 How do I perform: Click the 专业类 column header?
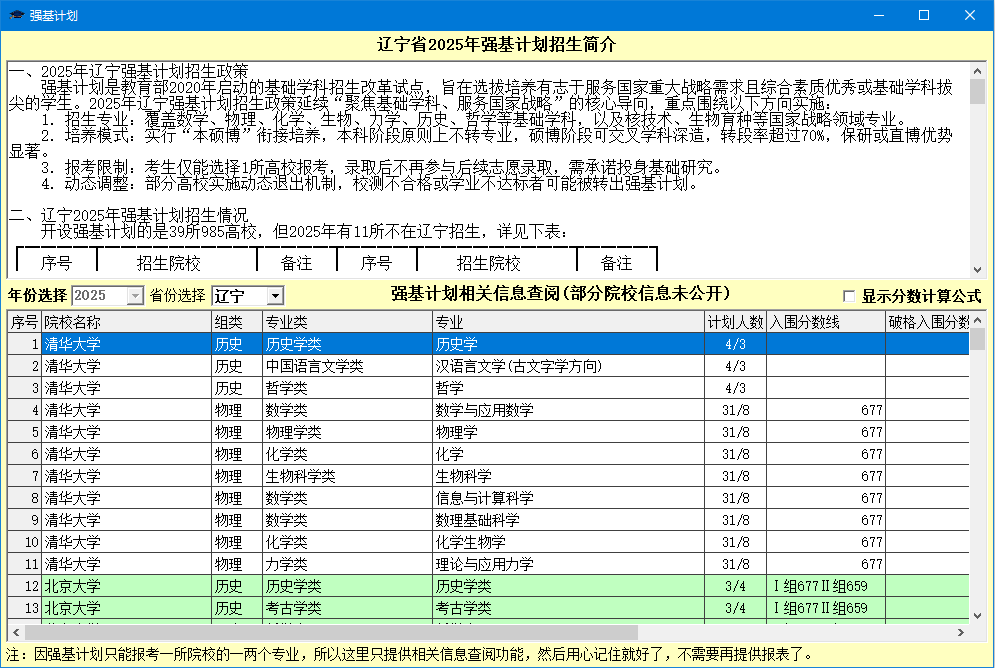[346, 322]
